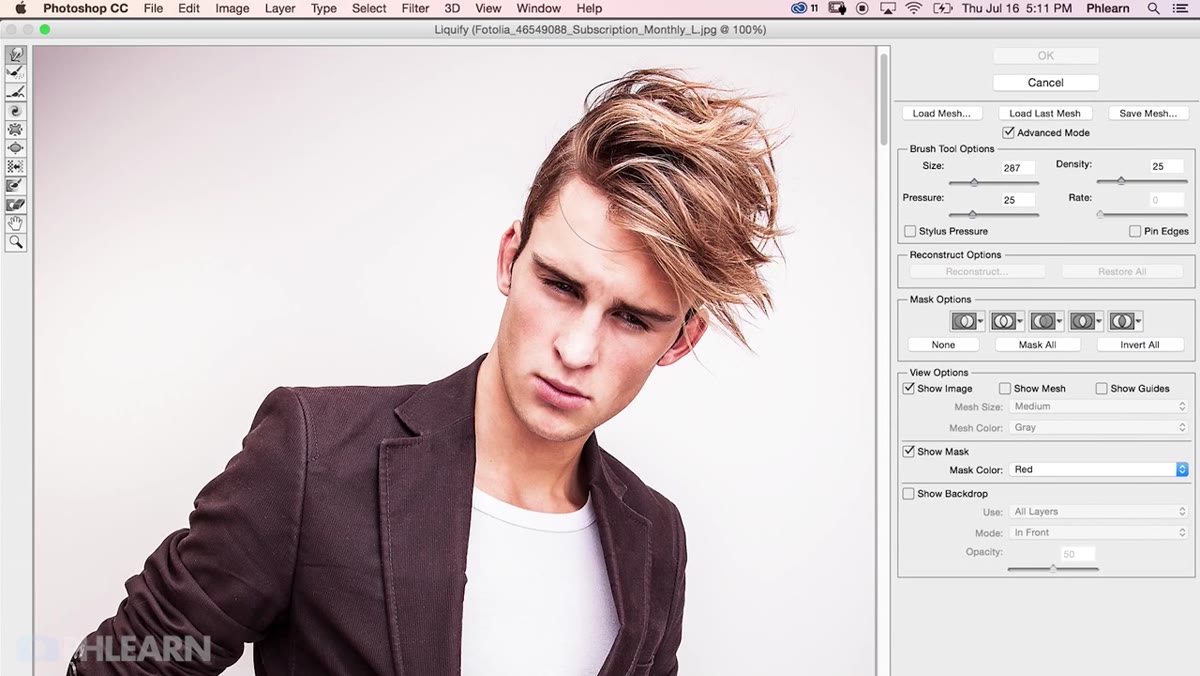The image size is (1200, 676).
Task: Click the Cancel button
Action: click(x=1045, y=83)
